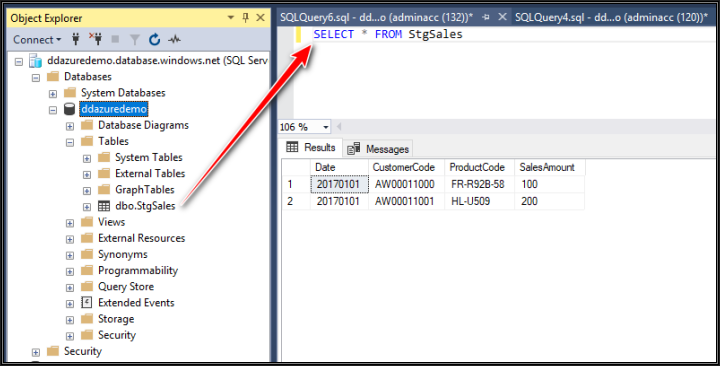Expand Extended Events node

[x=70, y=304]
